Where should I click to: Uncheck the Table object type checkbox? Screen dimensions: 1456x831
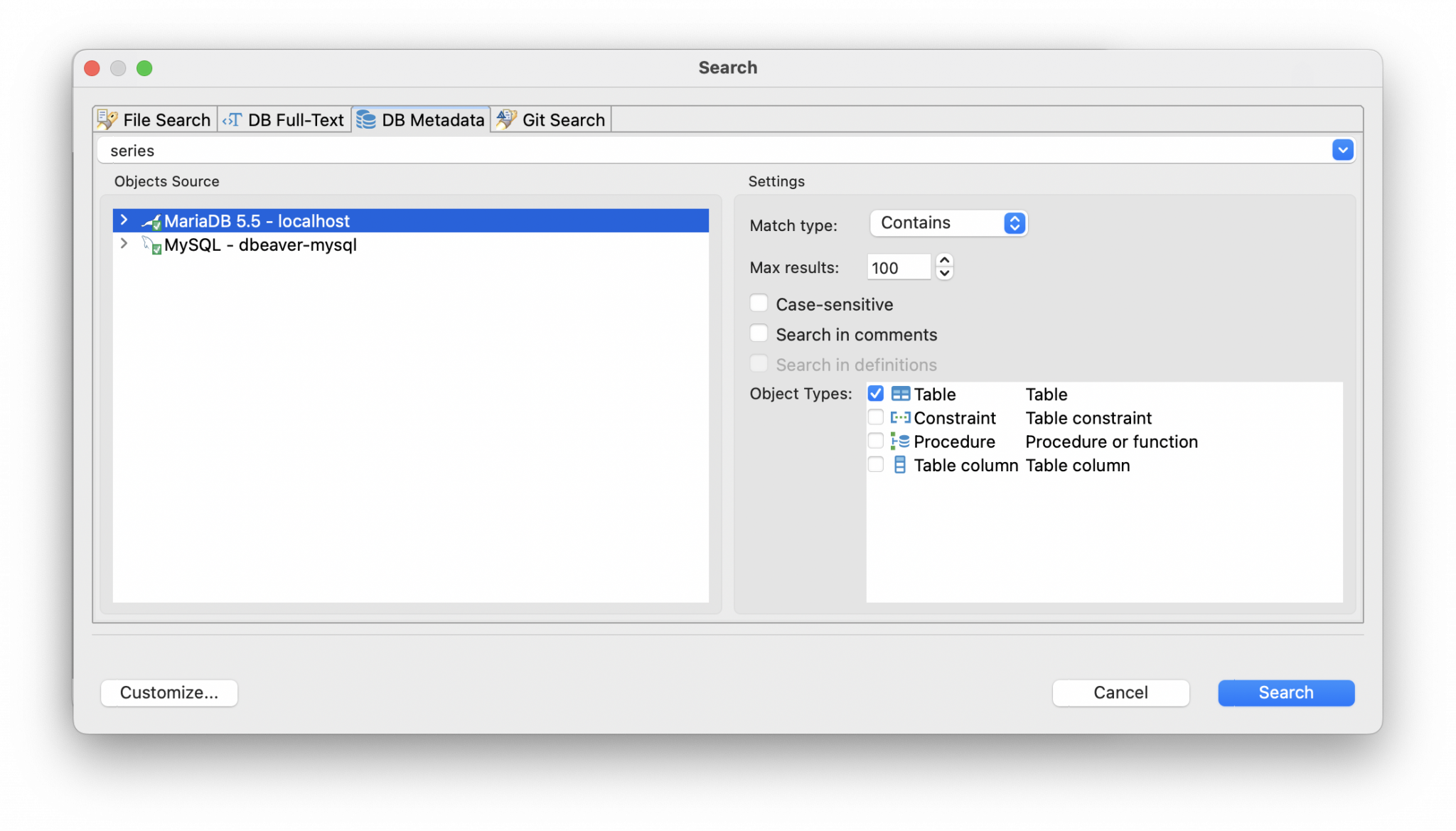pyautogui.click(x=876, y=393)
